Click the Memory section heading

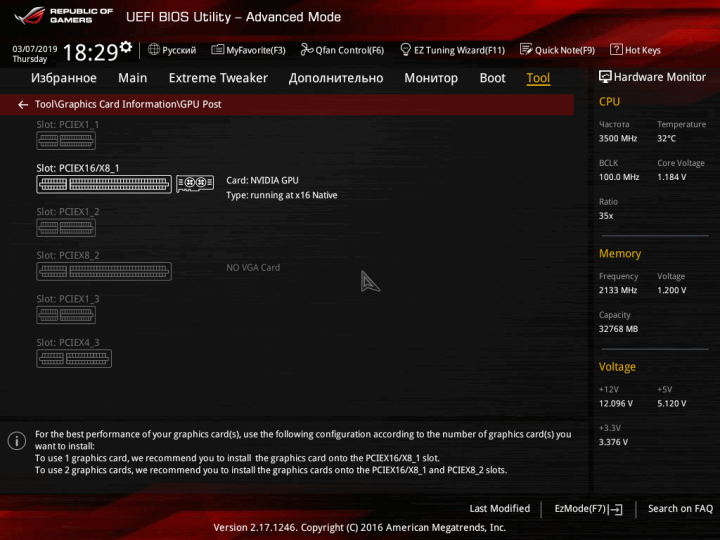[x=620, y=253]
